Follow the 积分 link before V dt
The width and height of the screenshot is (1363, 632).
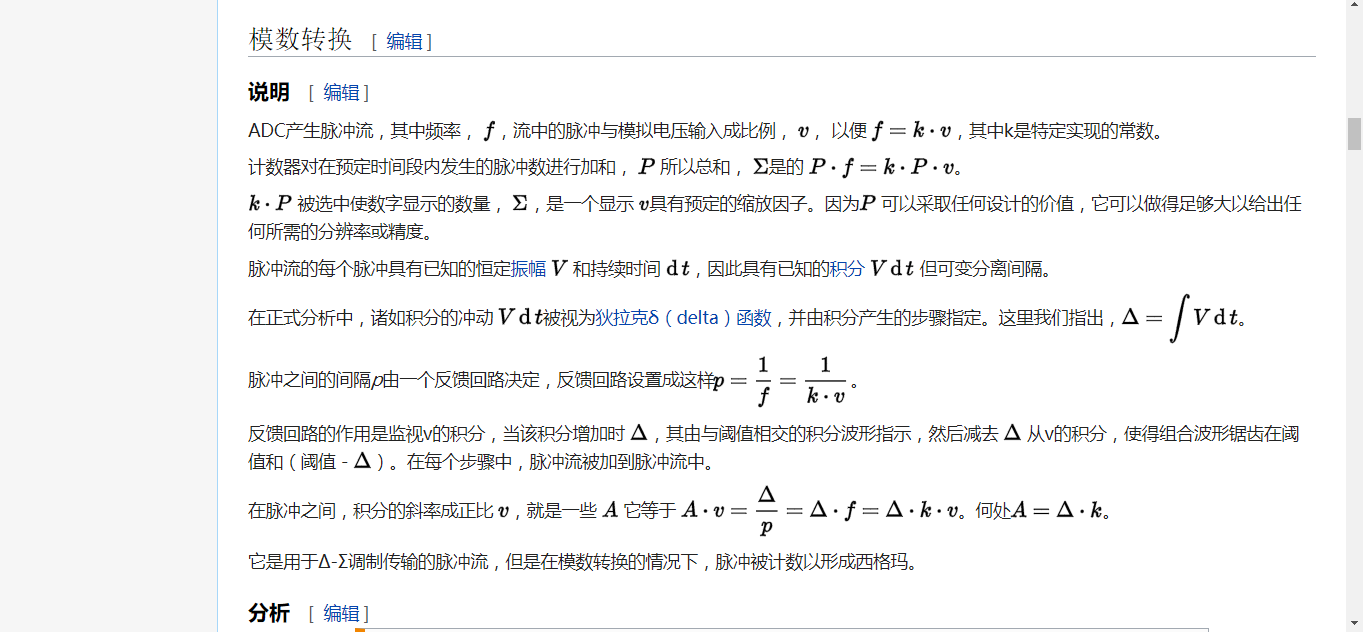click(847, 268)
